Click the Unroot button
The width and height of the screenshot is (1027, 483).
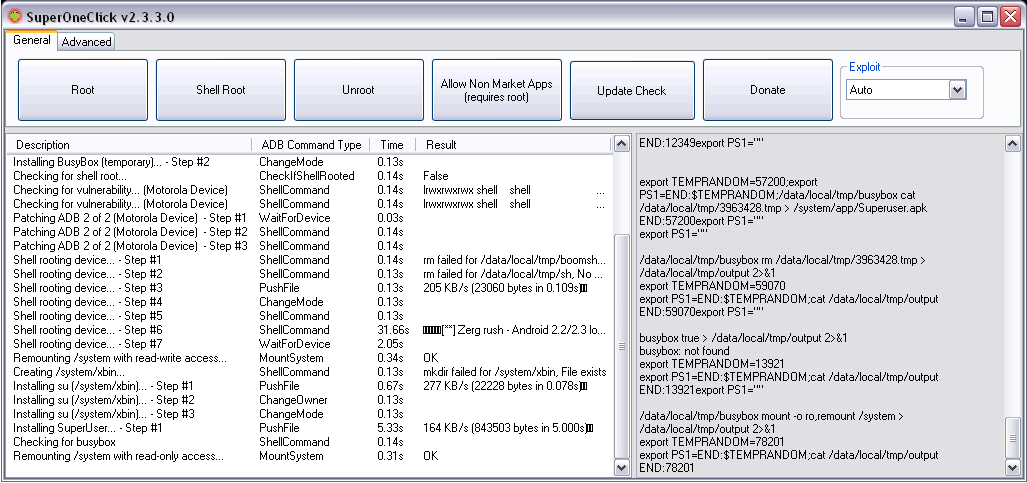(358, 90)
